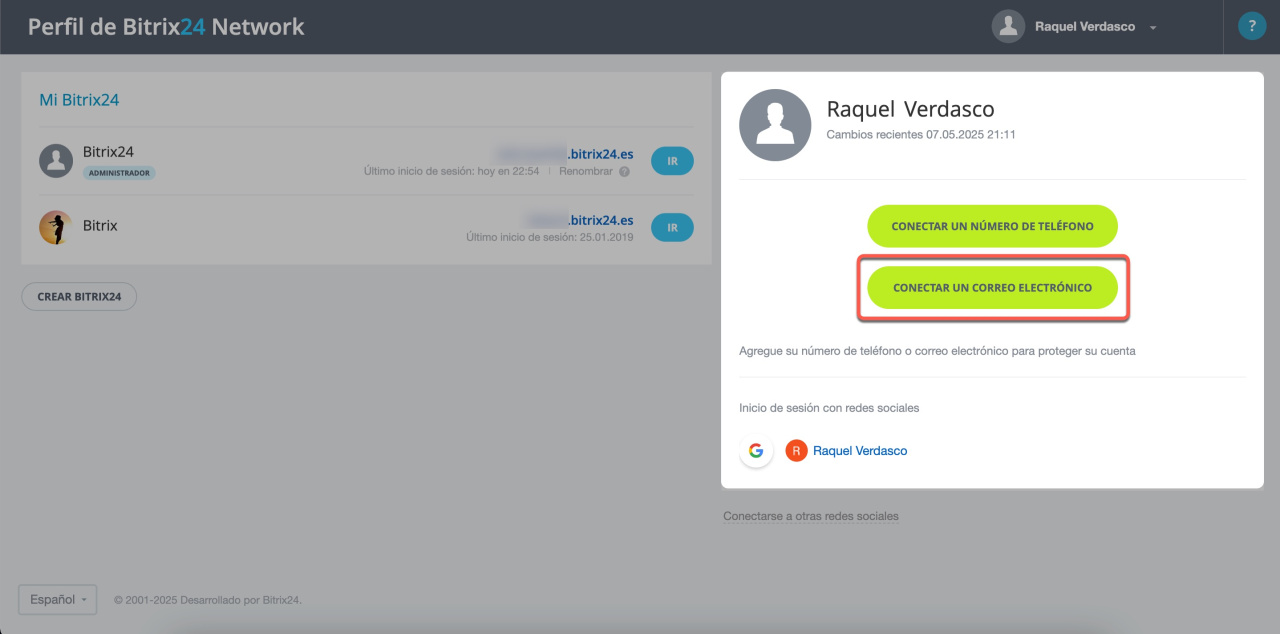Click the help icon next to Renombrar

point(624,172)
